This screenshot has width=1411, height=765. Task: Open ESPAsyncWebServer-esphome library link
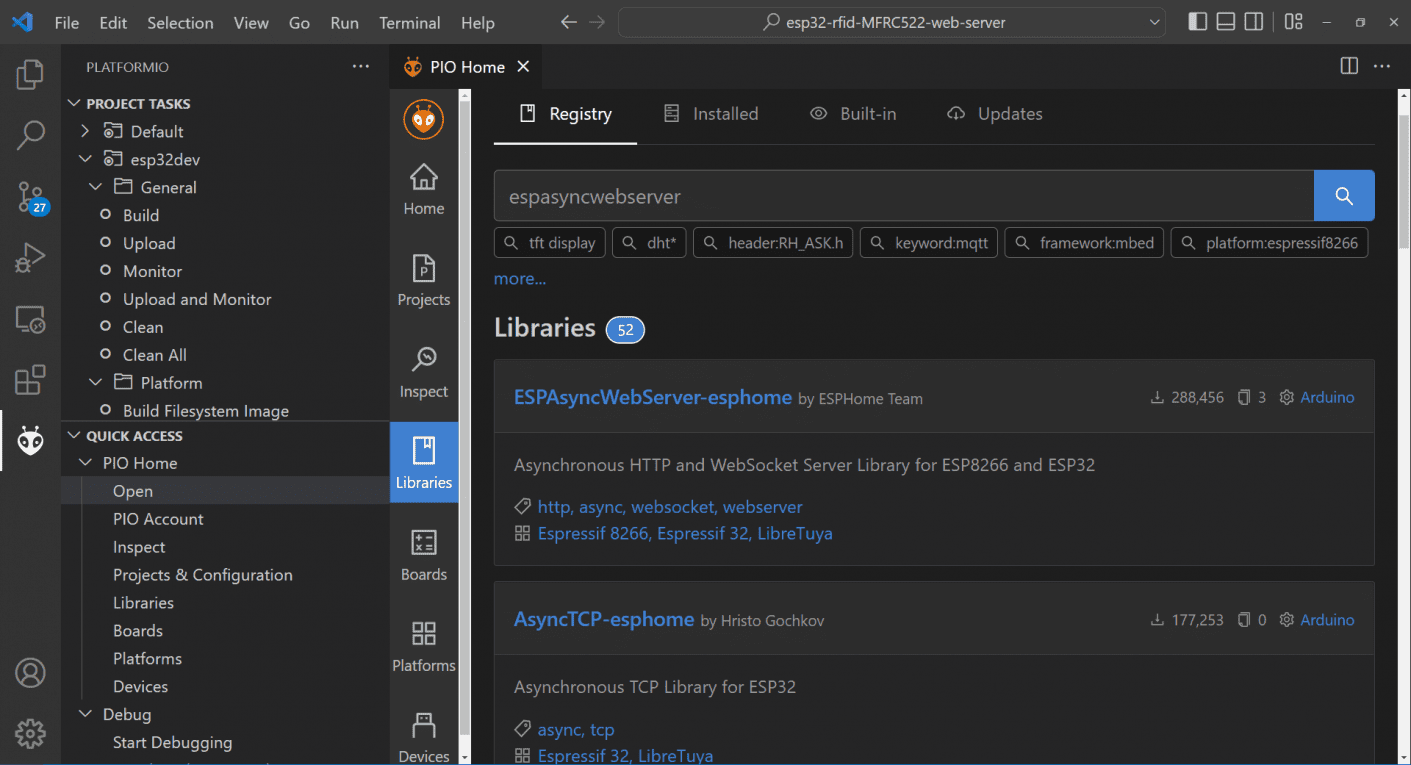(652, 397)
